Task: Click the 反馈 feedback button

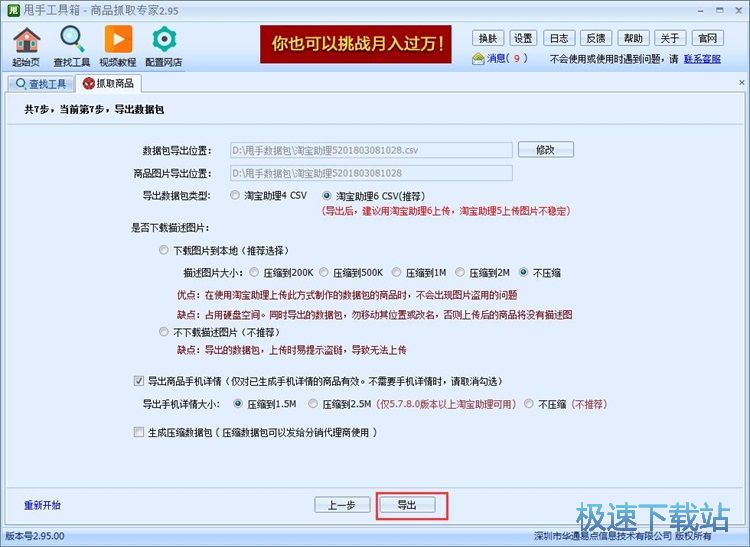Action: point(596,38)
